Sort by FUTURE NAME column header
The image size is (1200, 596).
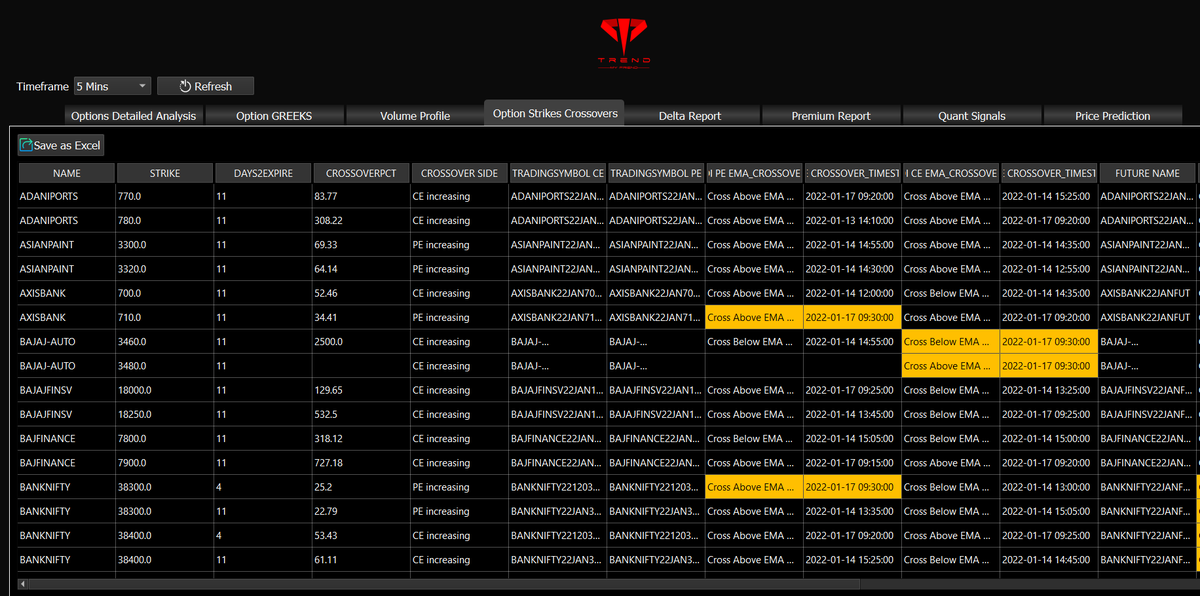(1147, 173)
